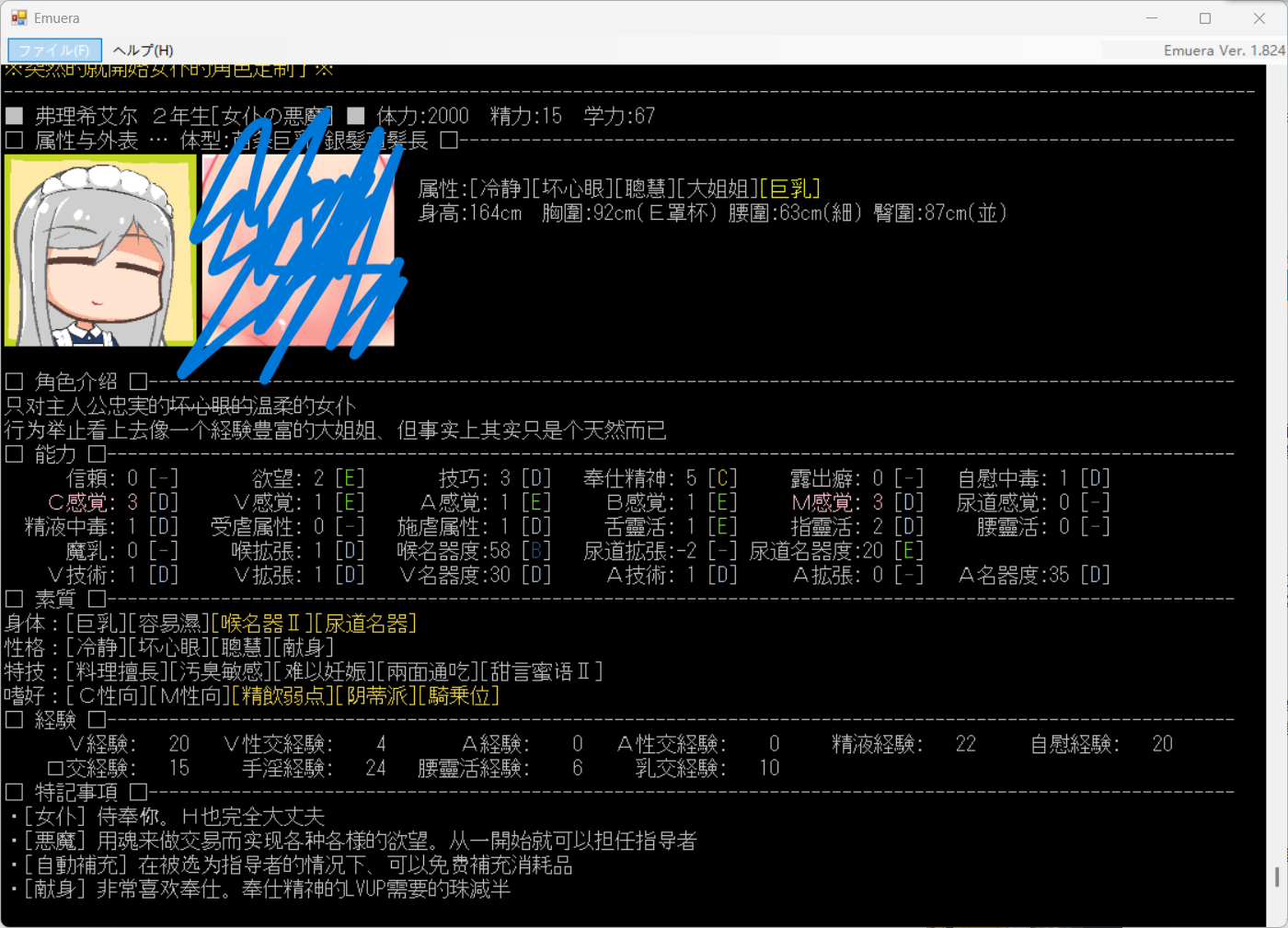Open the ヘルプ(H) menu

tap(143, 51)
